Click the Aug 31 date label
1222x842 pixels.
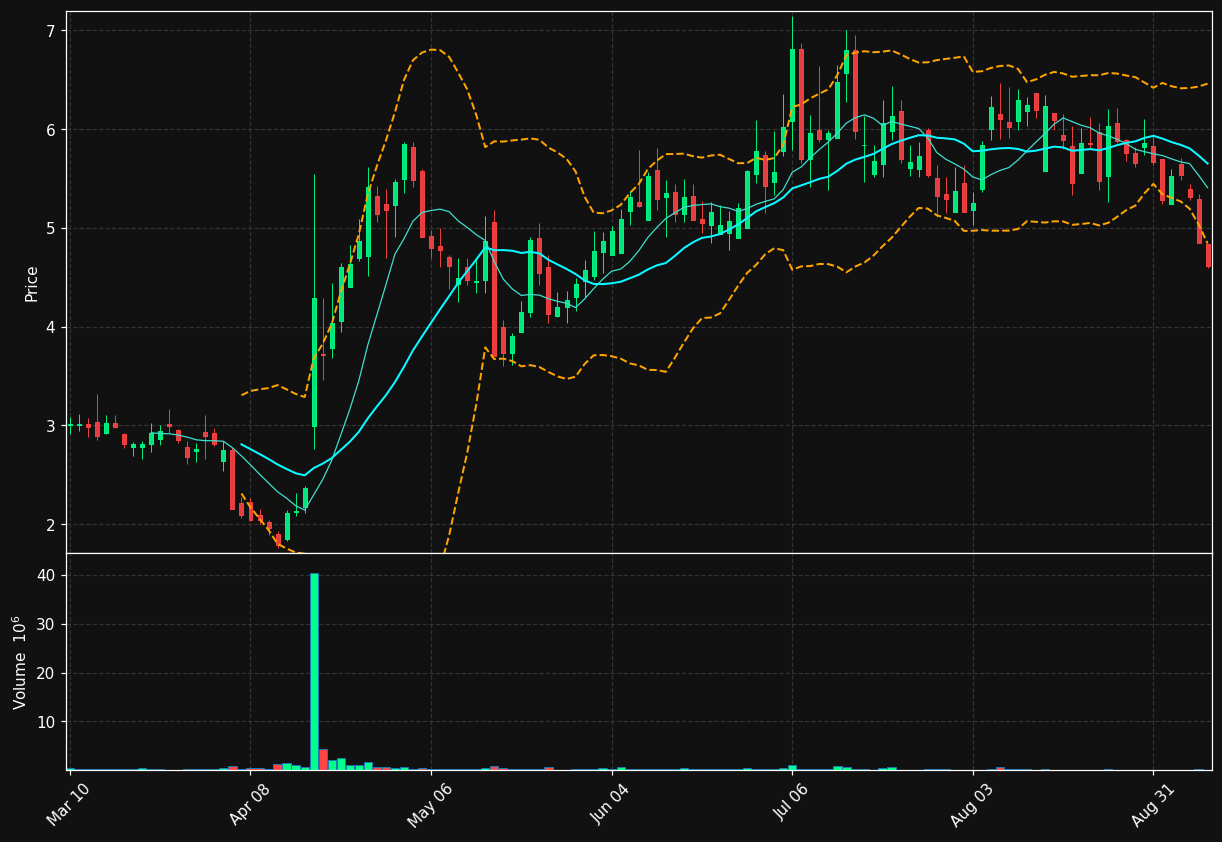pyautogui.click(x=1152, y=804)
